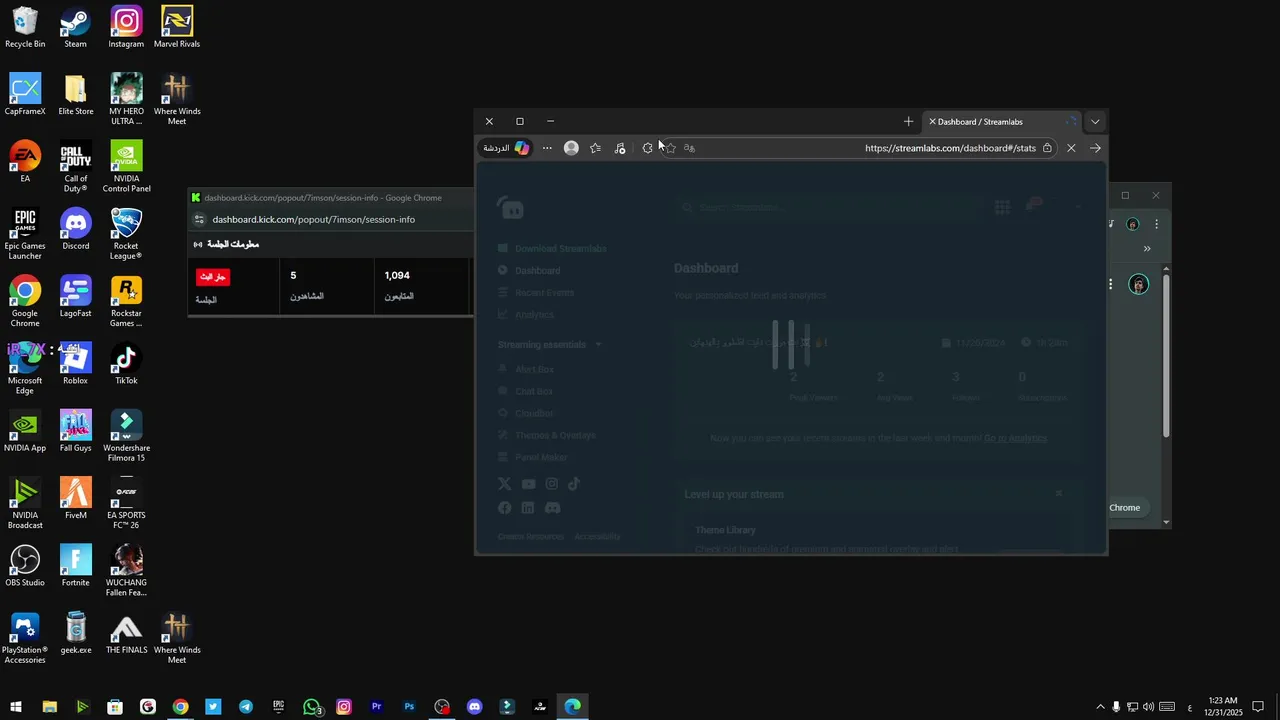
Task: Open Photoshop from the taskbar
Action: [409, 707]
